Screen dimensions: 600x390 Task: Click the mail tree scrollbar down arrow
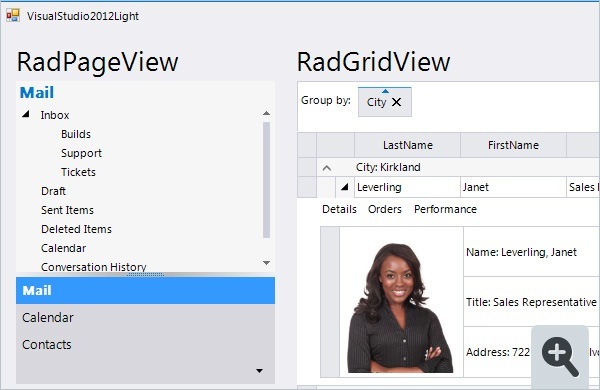(267, 263)
